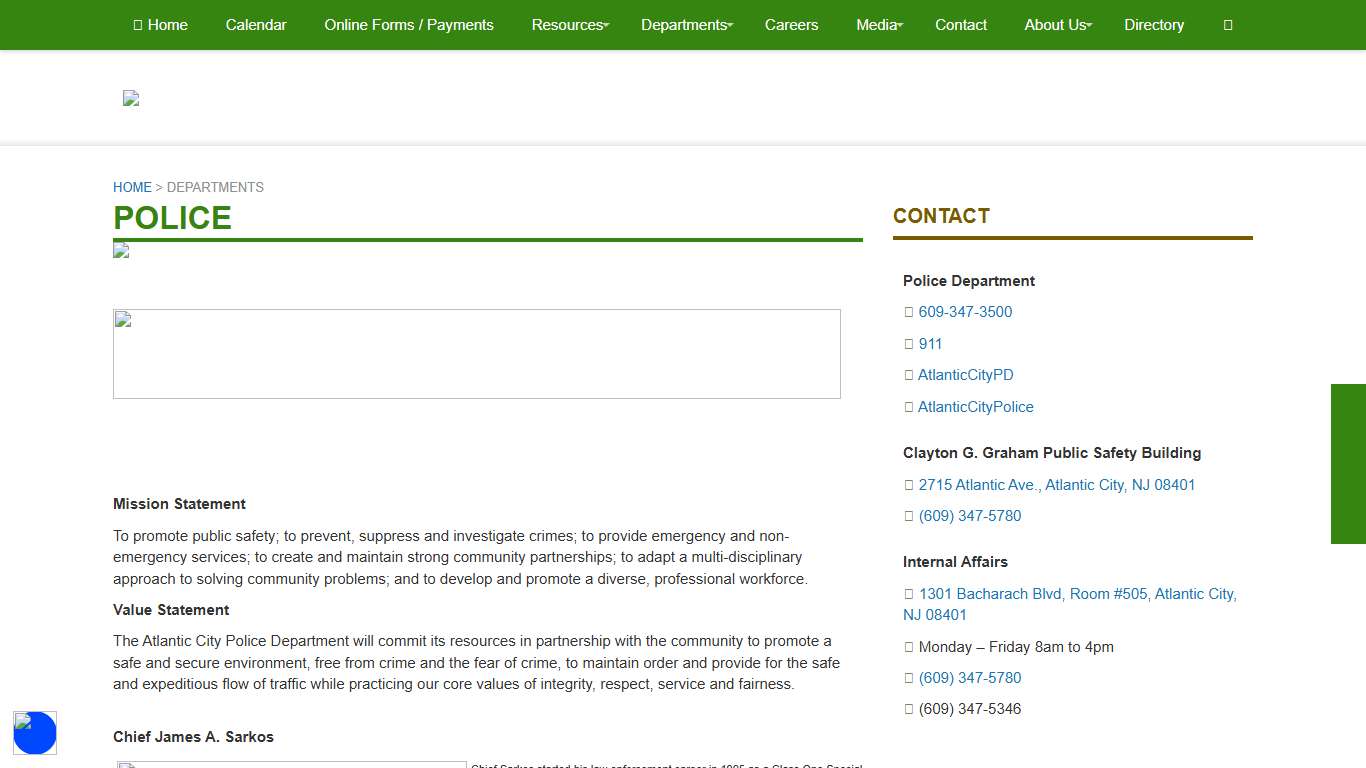Follow the 911 link in the Contact panel
Image resolution: width=1366 pixels, height=768 pixels.
click(930, 343)
